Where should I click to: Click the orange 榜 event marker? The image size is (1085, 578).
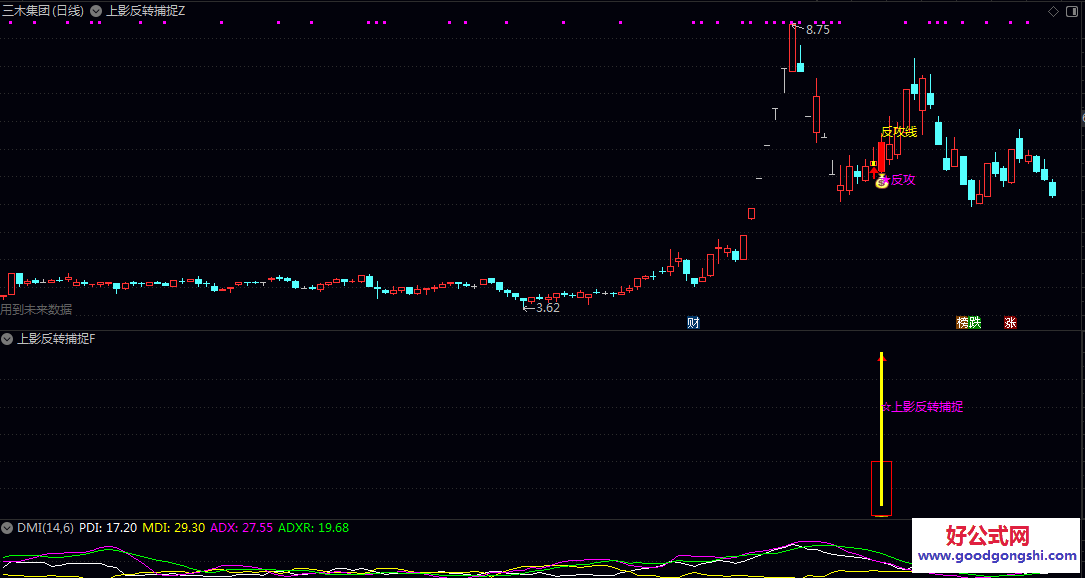point(963,323)
